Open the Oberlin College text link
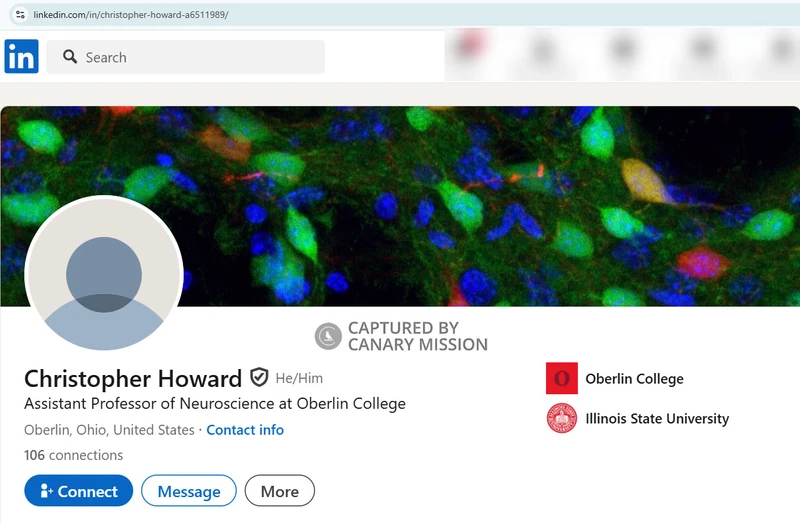 tap(634, 379)
